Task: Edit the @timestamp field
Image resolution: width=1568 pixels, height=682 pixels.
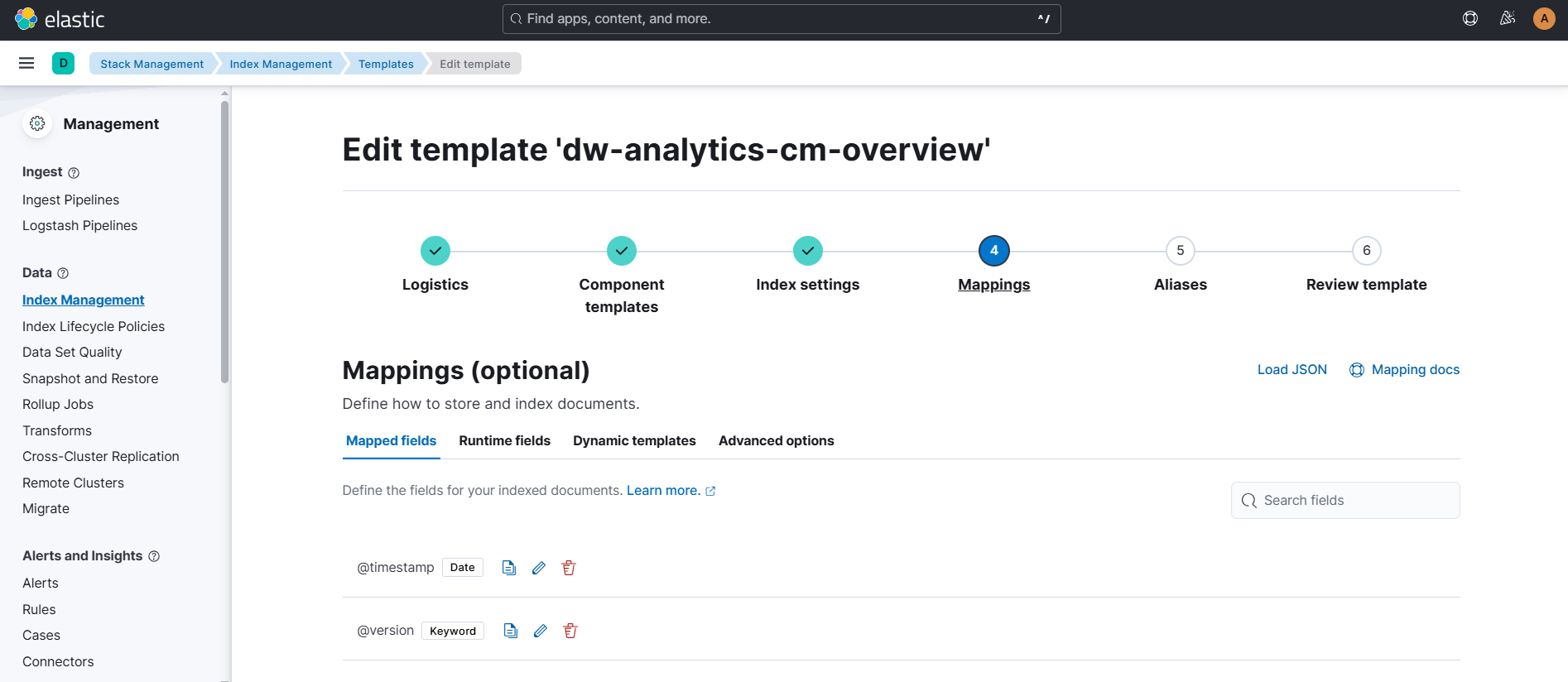Action: 539,568
